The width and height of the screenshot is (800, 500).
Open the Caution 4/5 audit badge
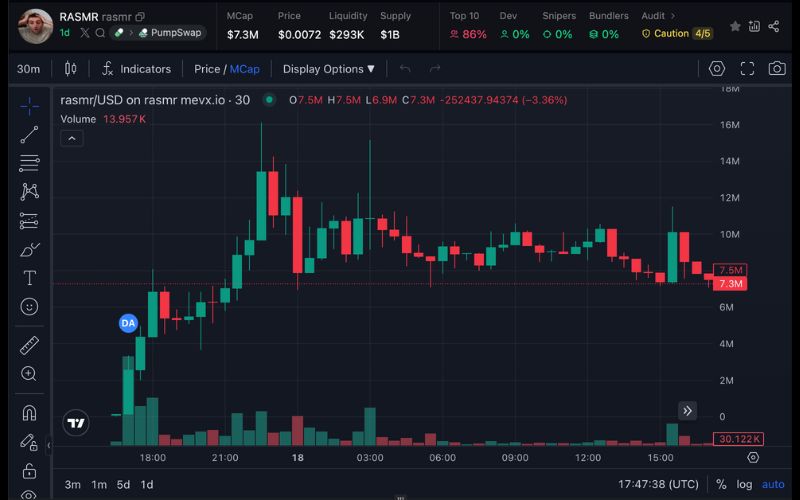[x=677, y=34]
